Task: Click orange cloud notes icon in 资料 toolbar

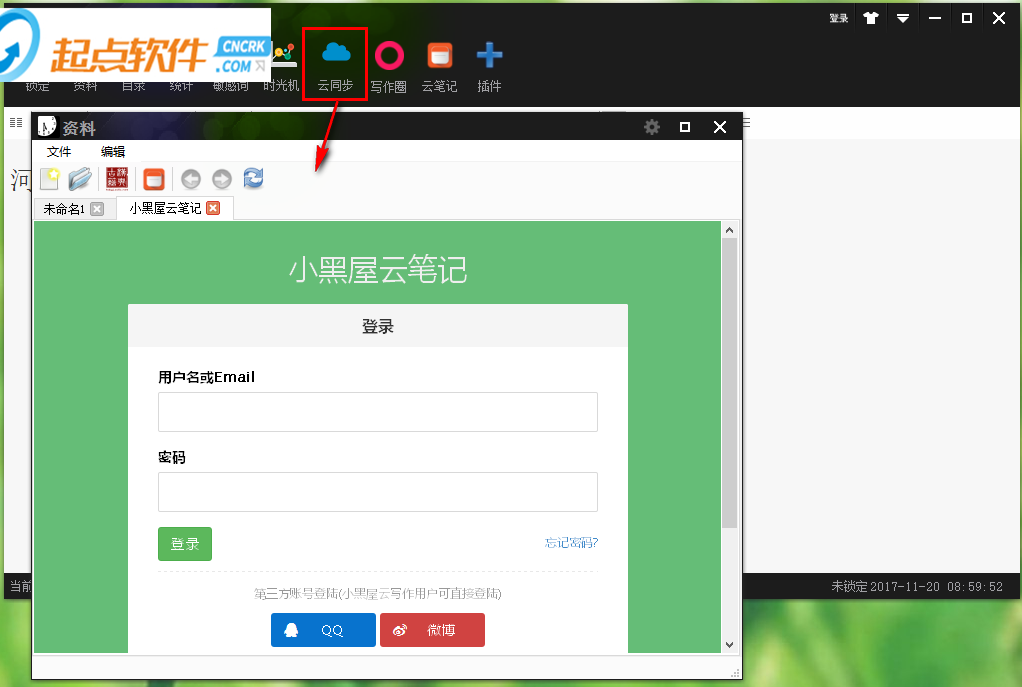Action: click(x=154, y=179)
